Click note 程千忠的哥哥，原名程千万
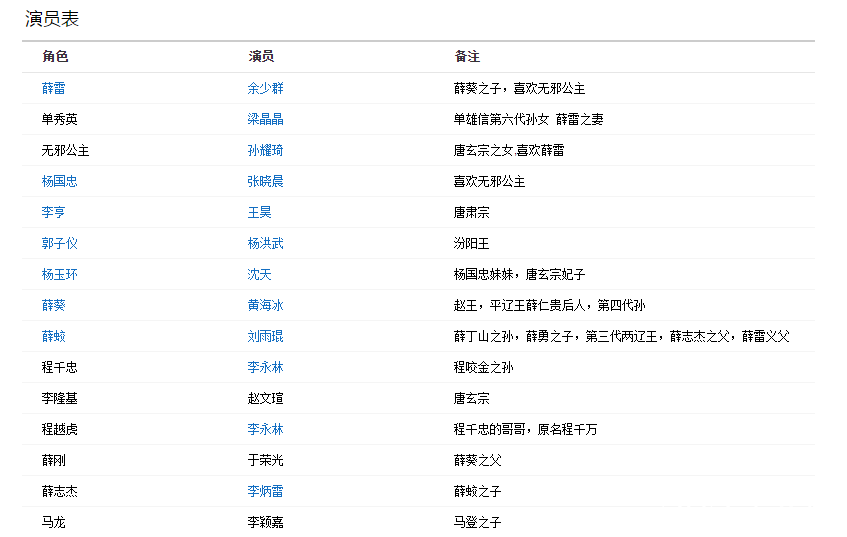Image resolution: width=847 pixels, height=537 pixels. pos(526,429)
